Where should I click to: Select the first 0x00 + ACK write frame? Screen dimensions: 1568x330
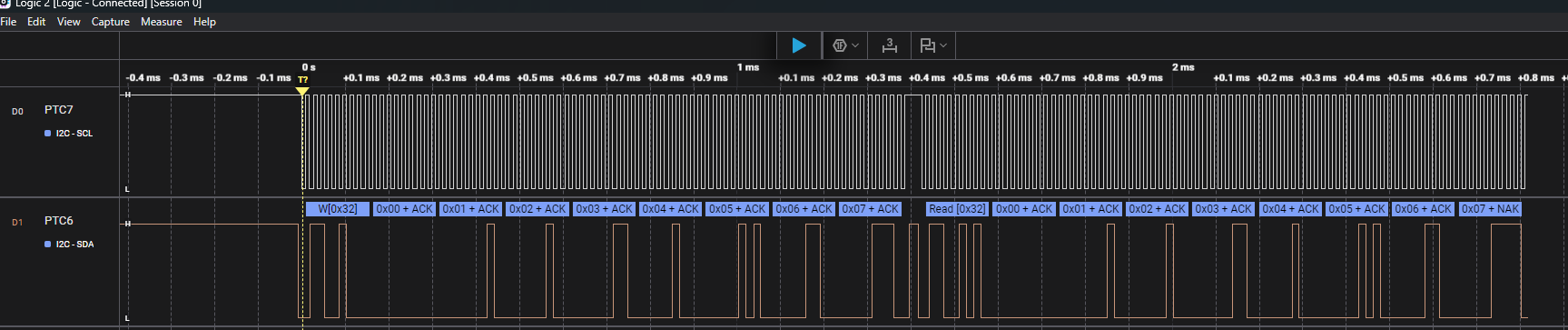click(404, 209)
